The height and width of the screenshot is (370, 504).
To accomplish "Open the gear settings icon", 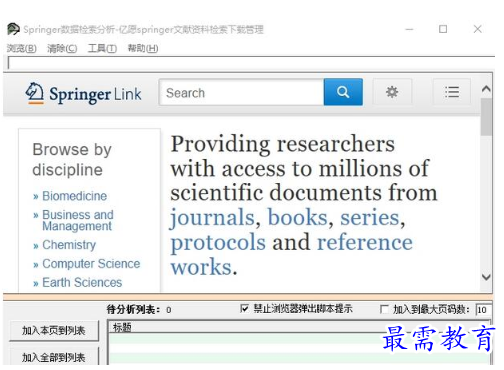I will click(392, 92).
